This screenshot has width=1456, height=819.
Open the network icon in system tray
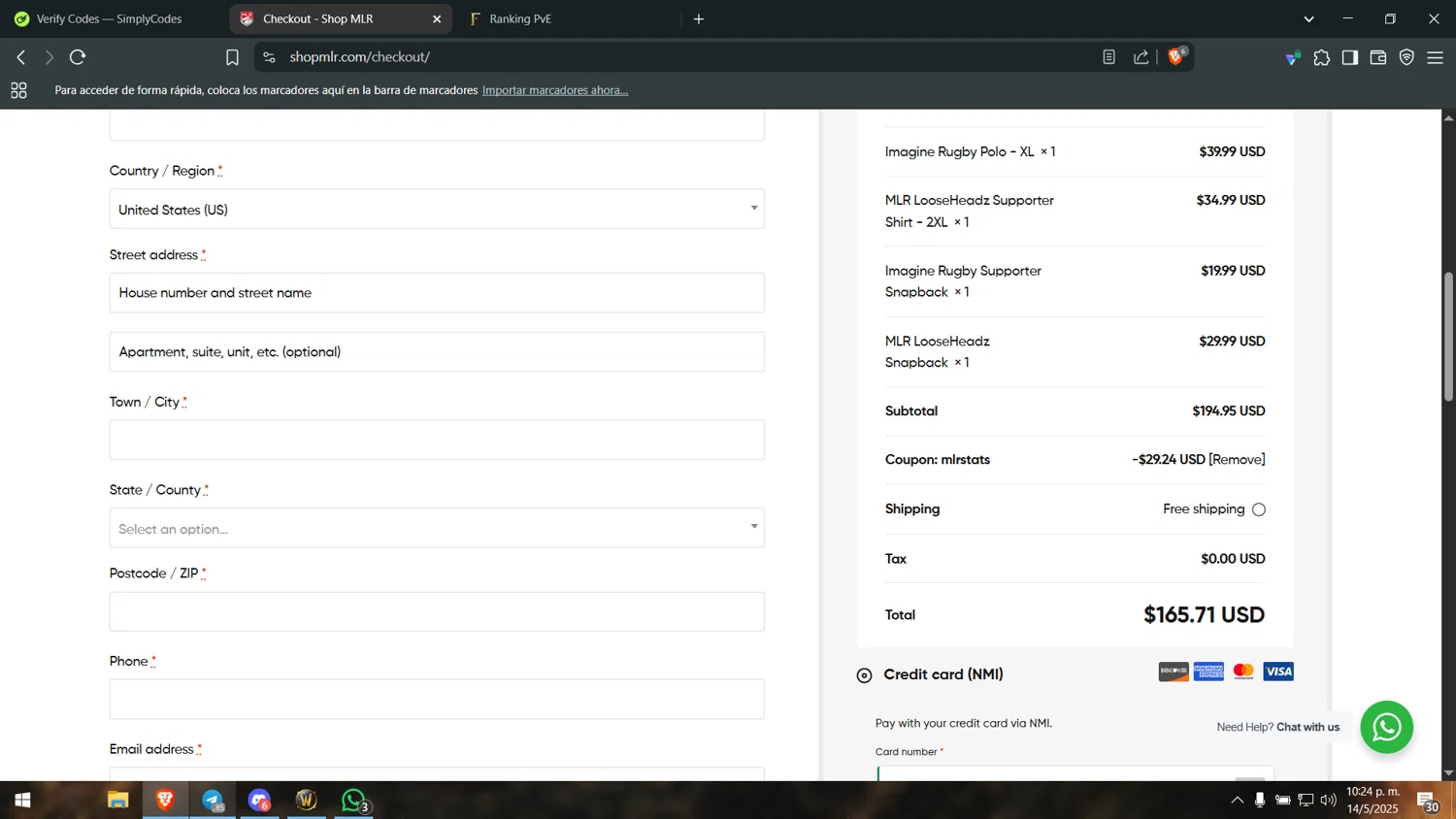(x=1306, y=801)
